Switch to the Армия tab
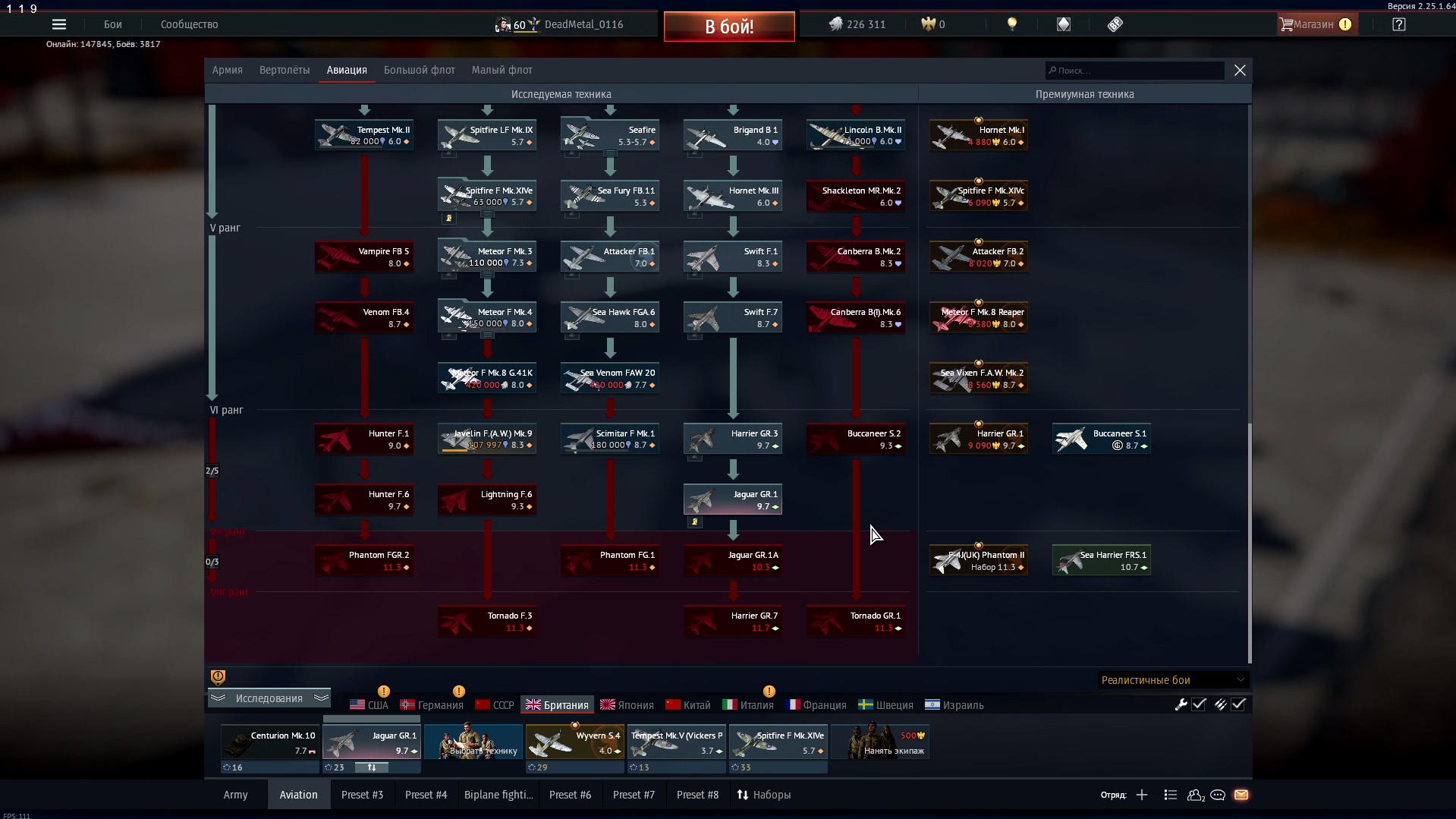The width and height of the screenshot is (1456, 819). point(228,70)
